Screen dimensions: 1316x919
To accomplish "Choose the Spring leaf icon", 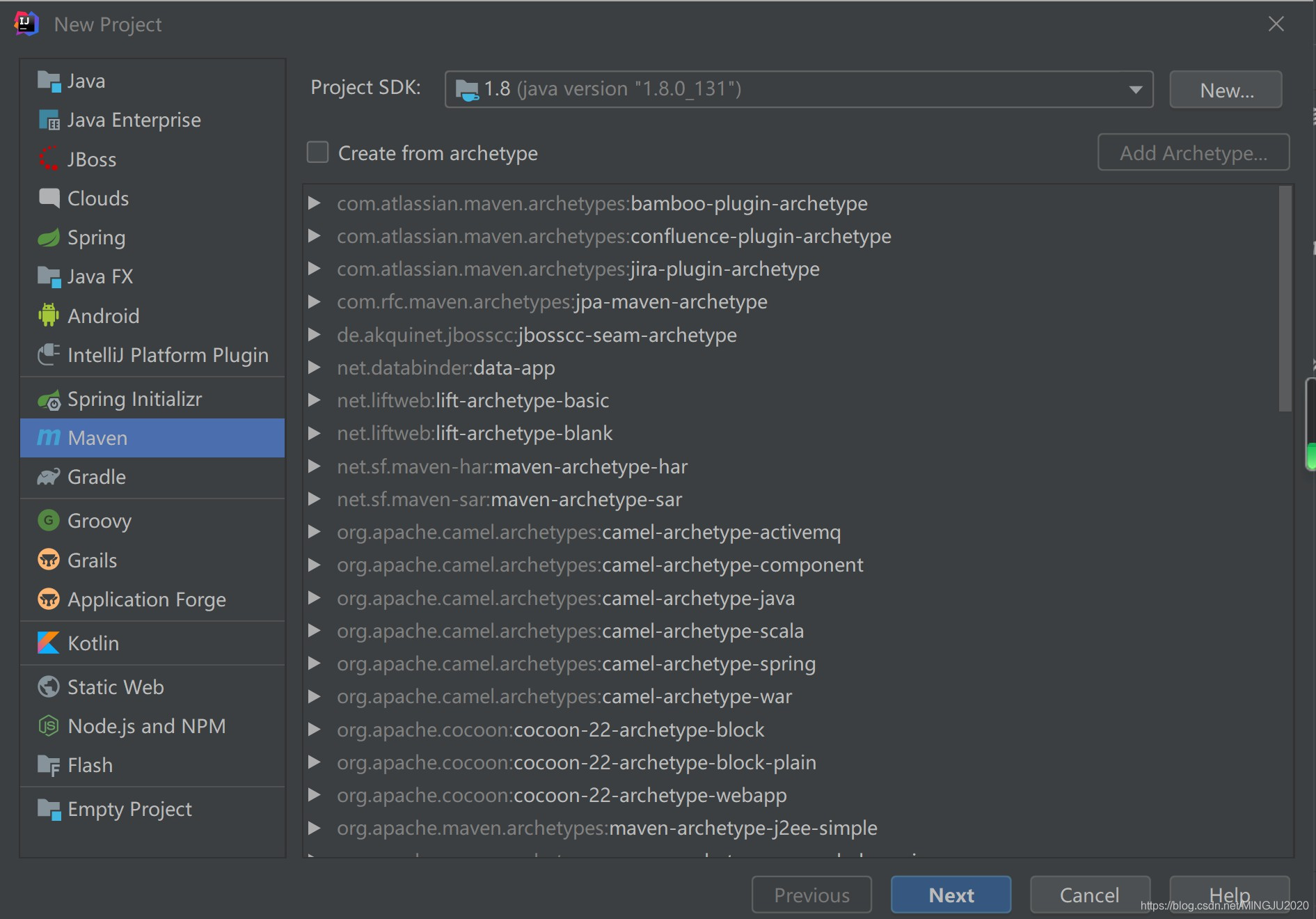I will pos(49,238).
